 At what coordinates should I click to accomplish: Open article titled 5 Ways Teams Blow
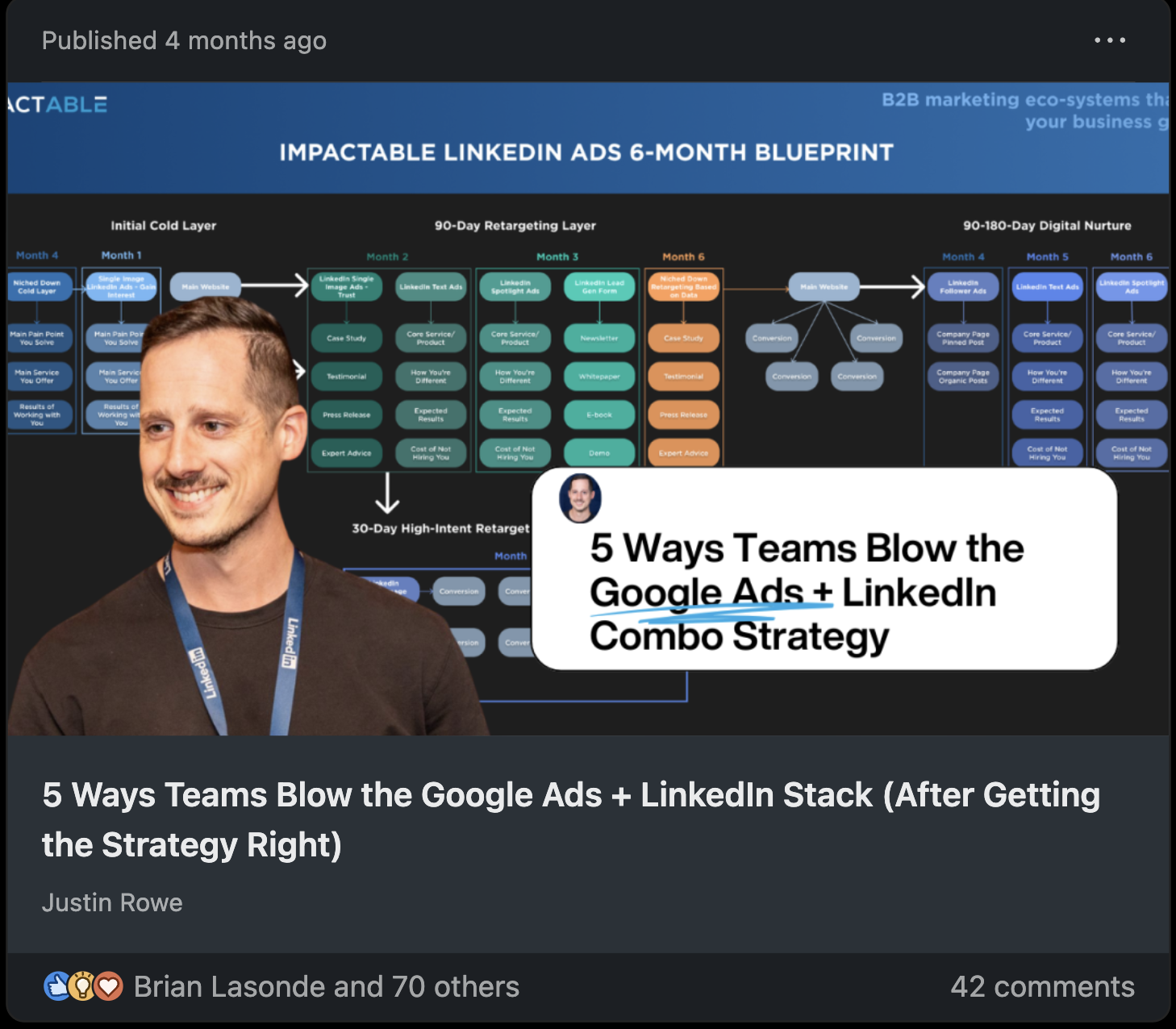571,819
